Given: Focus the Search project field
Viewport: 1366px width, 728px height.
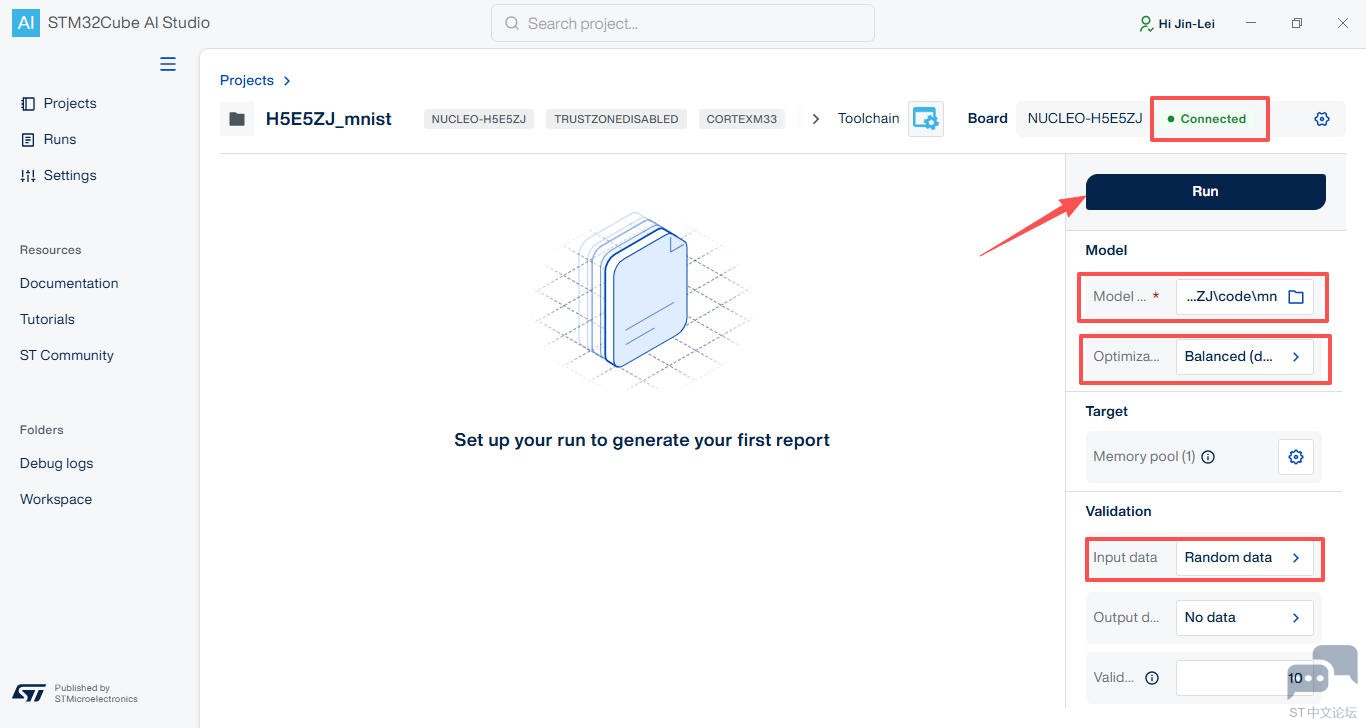Looking at the screenshot, I should [x=683, y=23].
